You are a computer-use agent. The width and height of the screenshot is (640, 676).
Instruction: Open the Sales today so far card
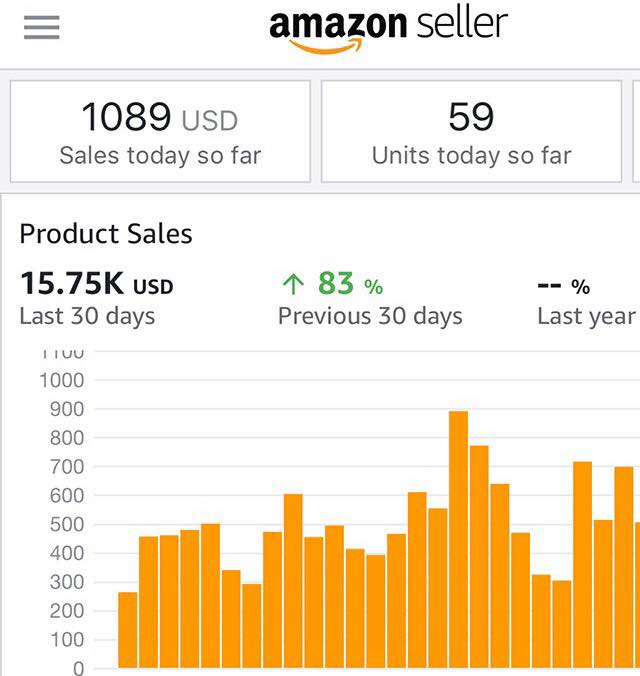160,131
